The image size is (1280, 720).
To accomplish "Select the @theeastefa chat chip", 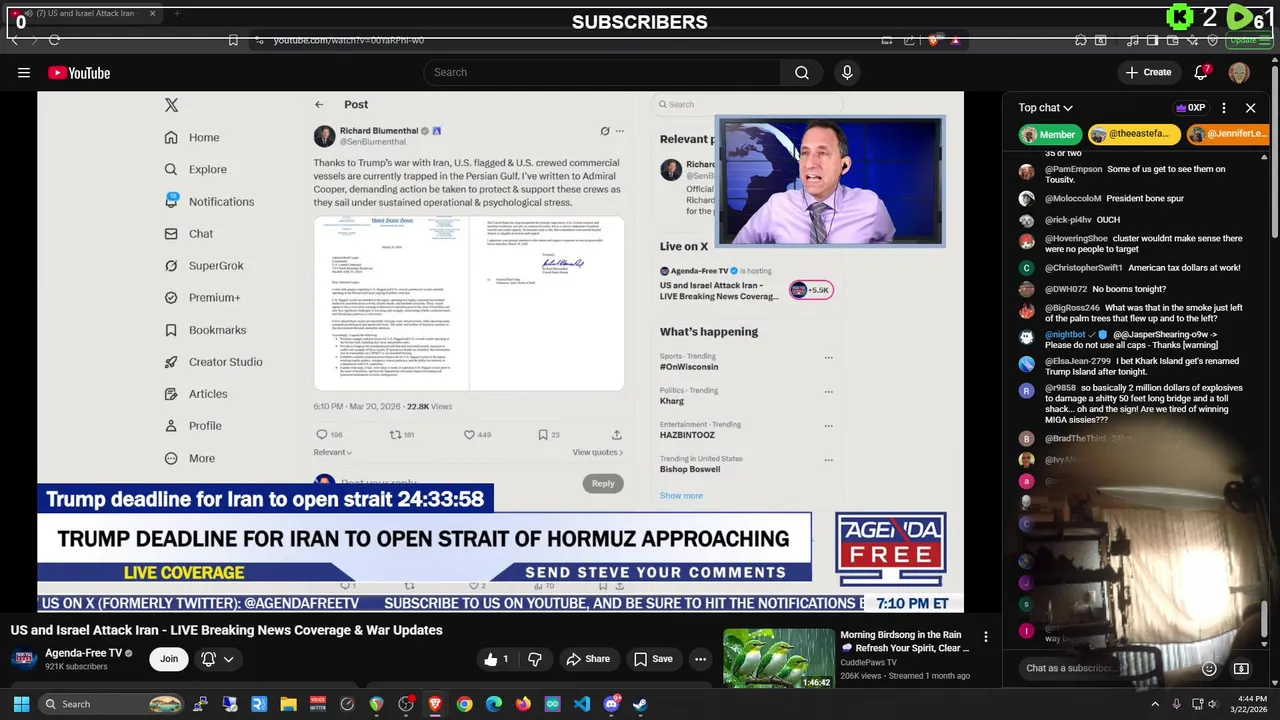I will click(1134, 134).
